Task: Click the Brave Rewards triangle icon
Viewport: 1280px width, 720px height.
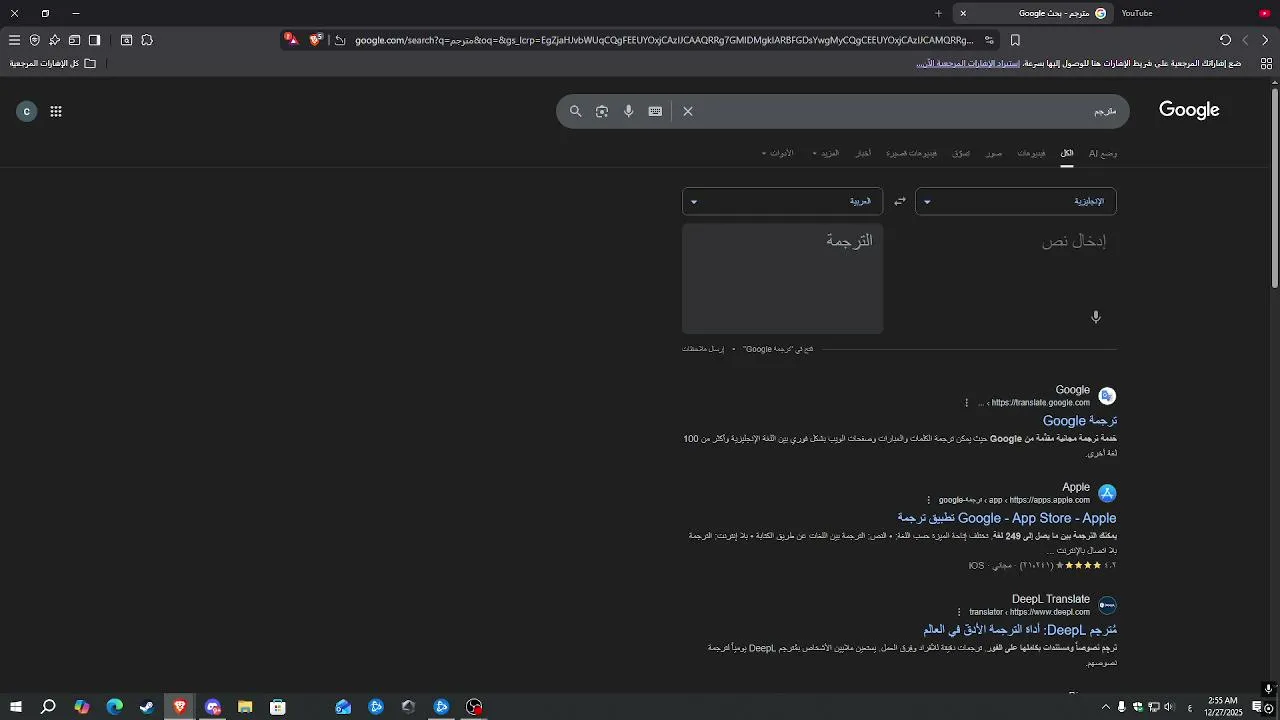Action: point(291,40)
